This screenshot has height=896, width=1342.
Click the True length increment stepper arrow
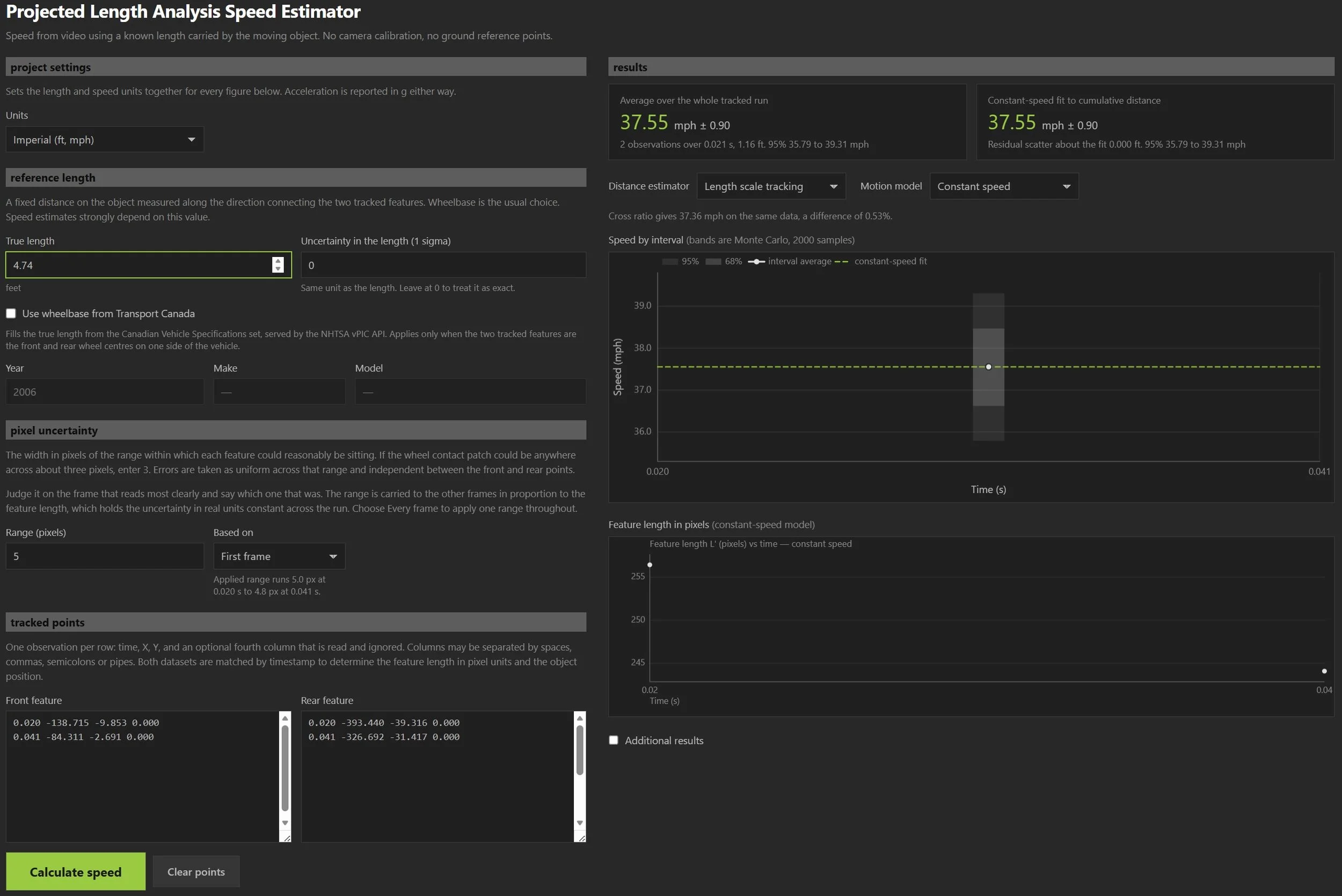point(278,261)
